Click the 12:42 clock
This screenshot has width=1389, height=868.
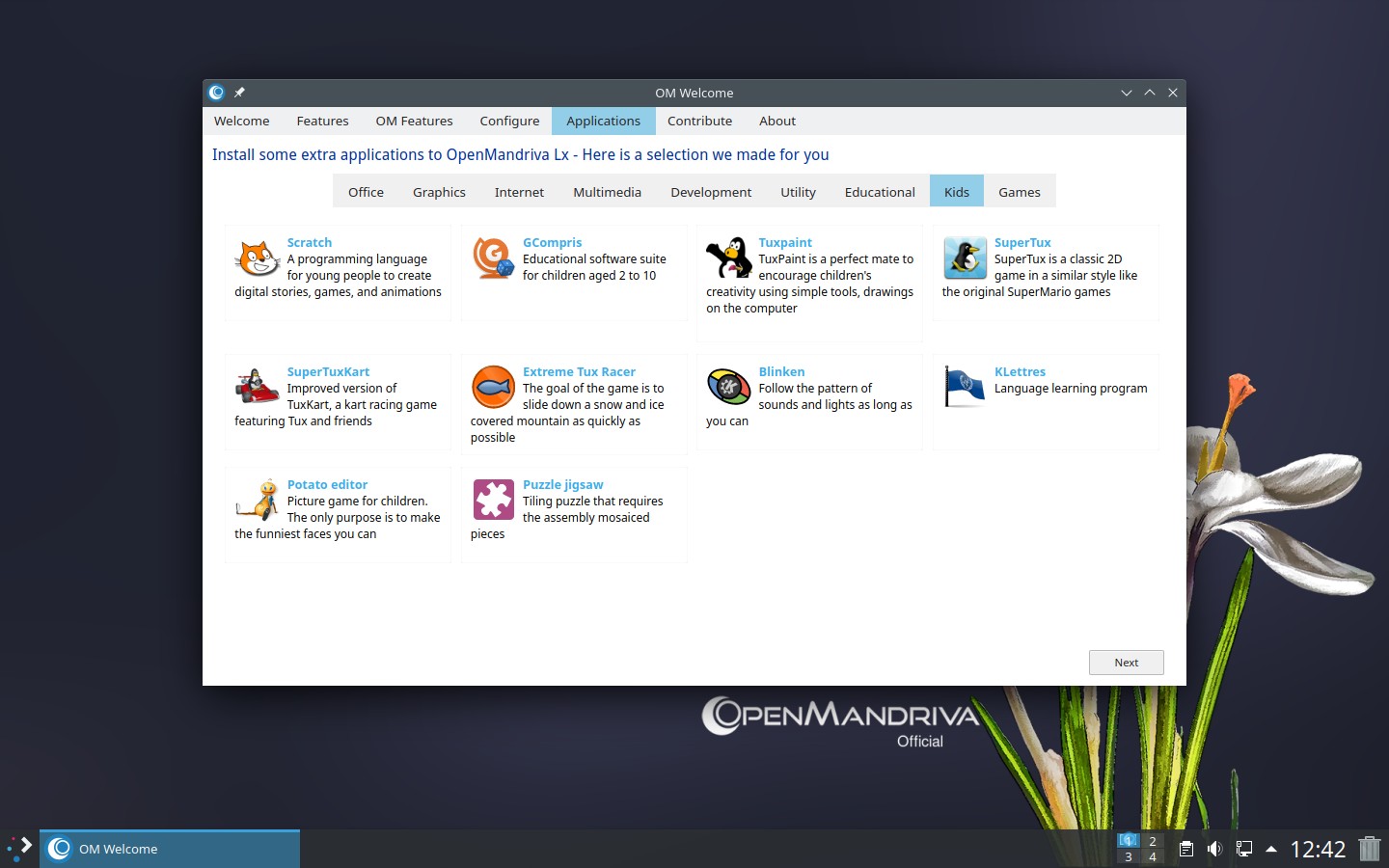coord(1318,849)
